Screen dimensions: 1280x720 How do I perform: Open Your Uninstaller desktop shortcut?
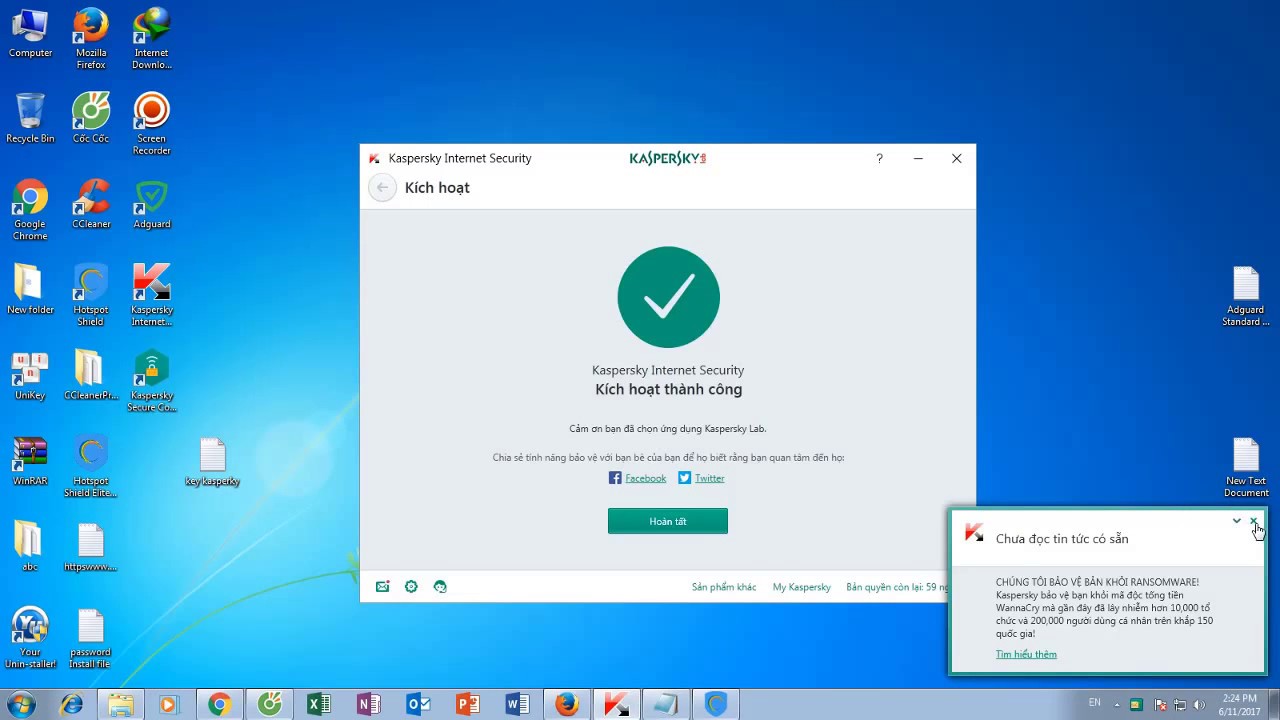30,638
